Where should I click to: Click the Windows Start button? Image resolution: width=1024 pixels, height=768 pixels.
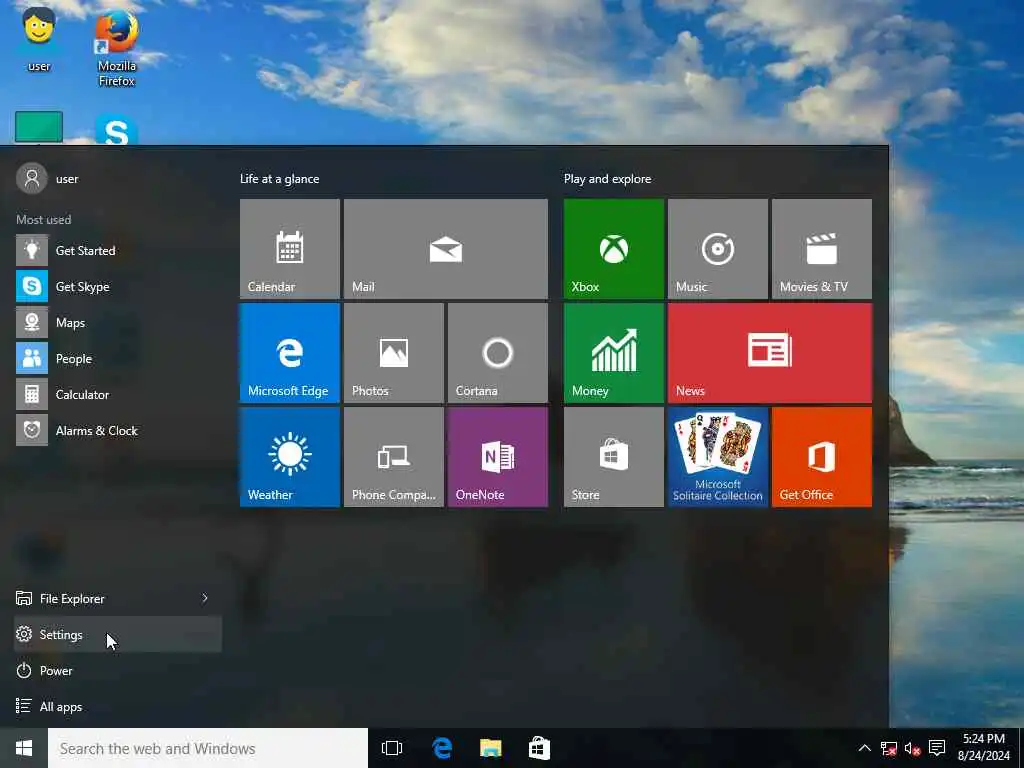click(x=24, y=748)
